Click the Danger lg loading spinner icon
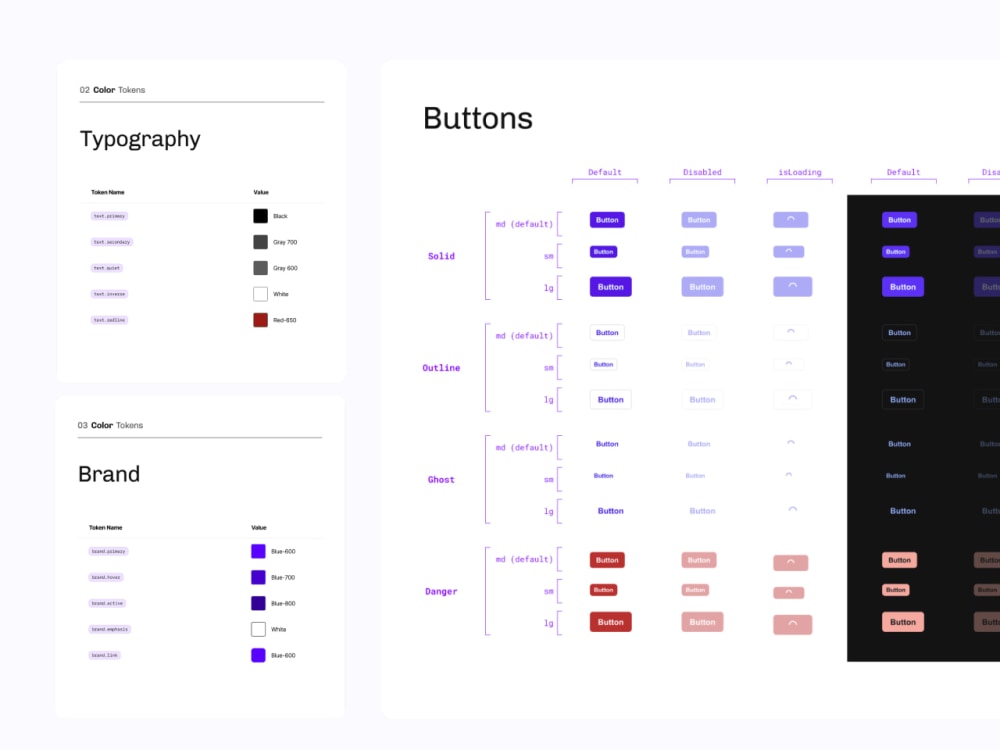 (x=791, y=623)
